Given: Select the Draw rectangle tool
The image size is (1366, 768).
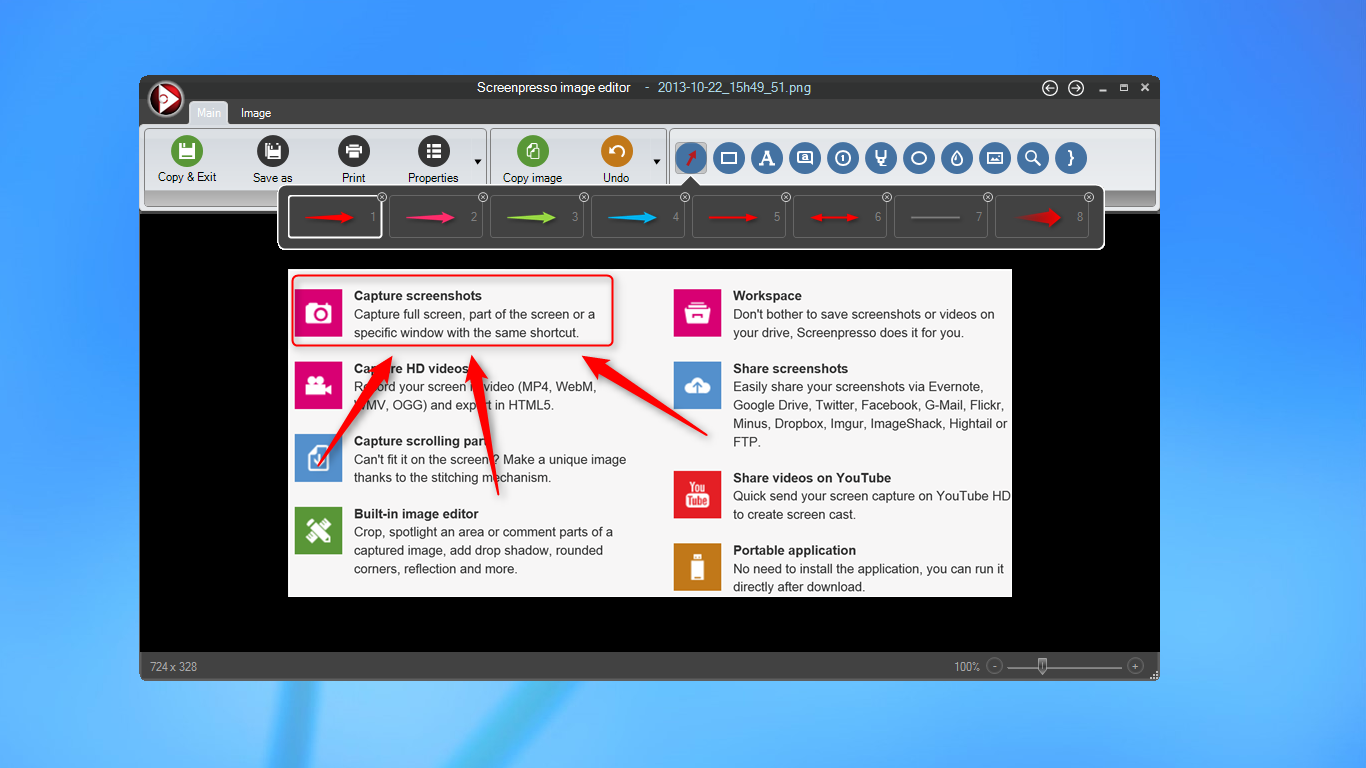Looking at the screenshot, I should coord(729,158).
